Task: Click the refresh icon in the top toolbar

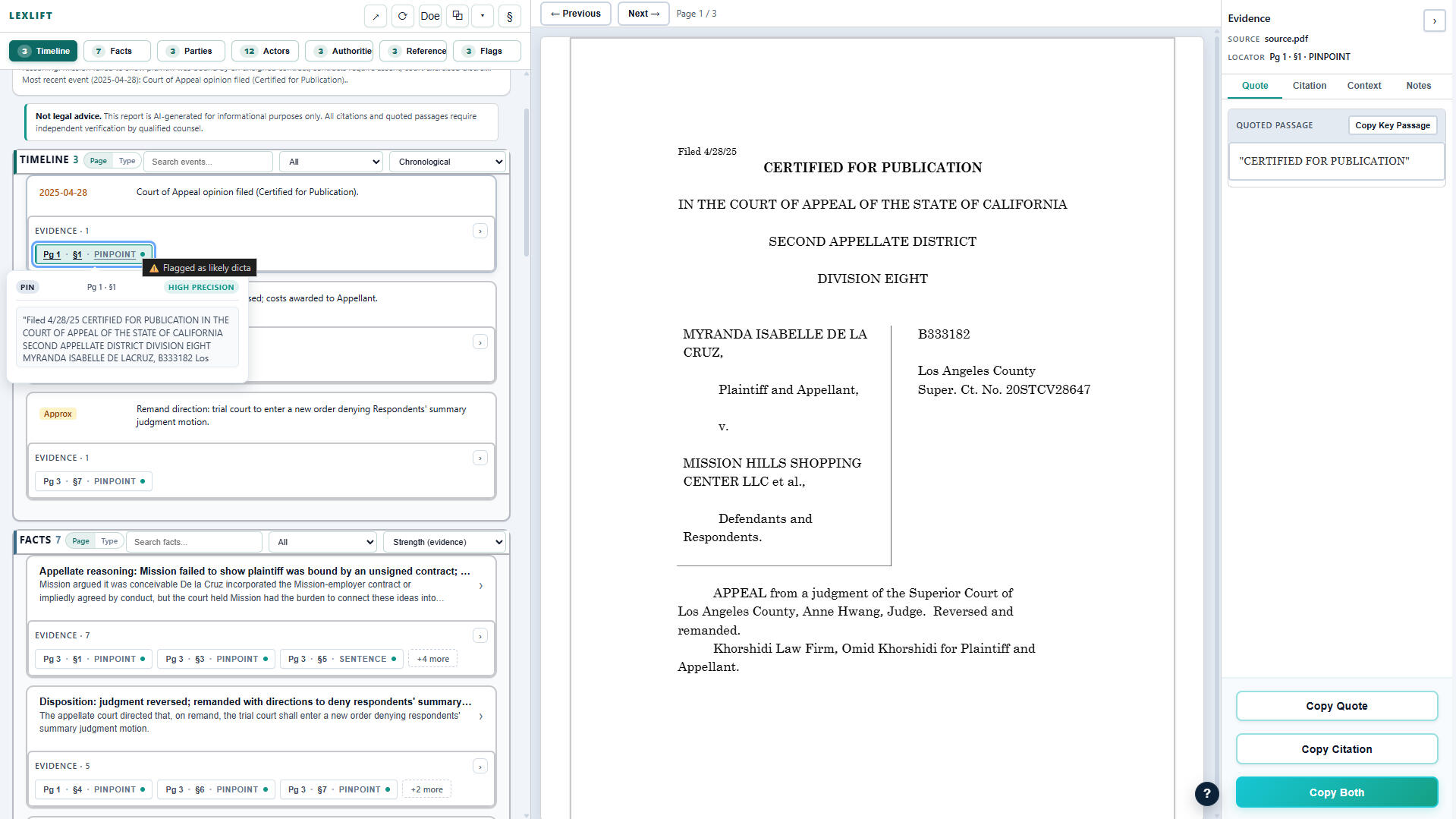Action: 402,16
